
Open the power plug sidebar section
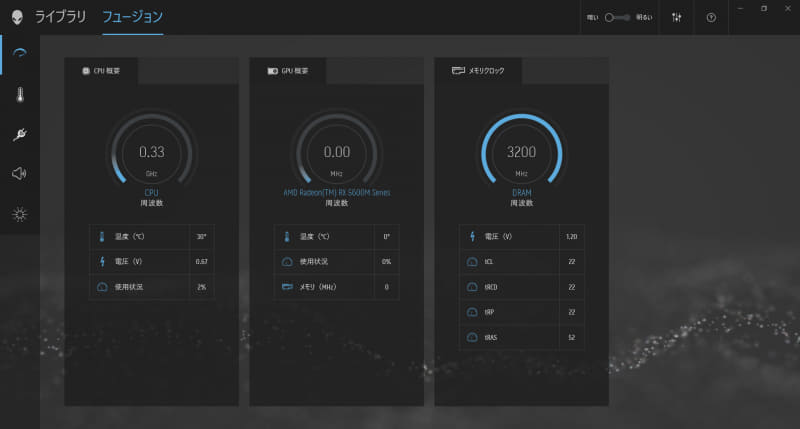pos(20,134)
